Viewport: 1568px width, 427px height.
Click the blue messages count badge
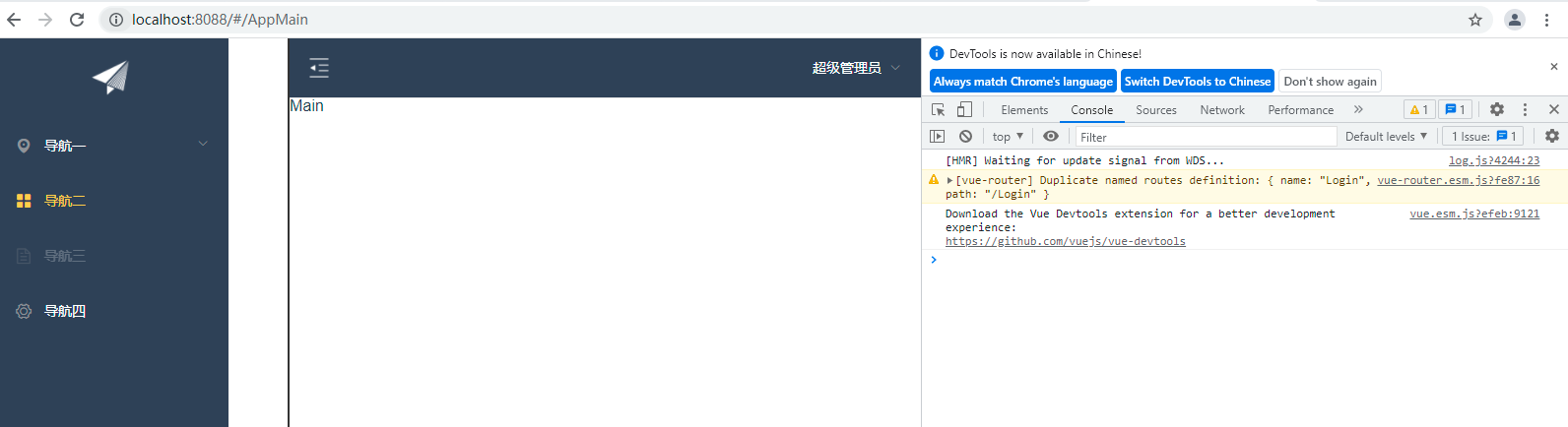click(x=1455, y=109)
